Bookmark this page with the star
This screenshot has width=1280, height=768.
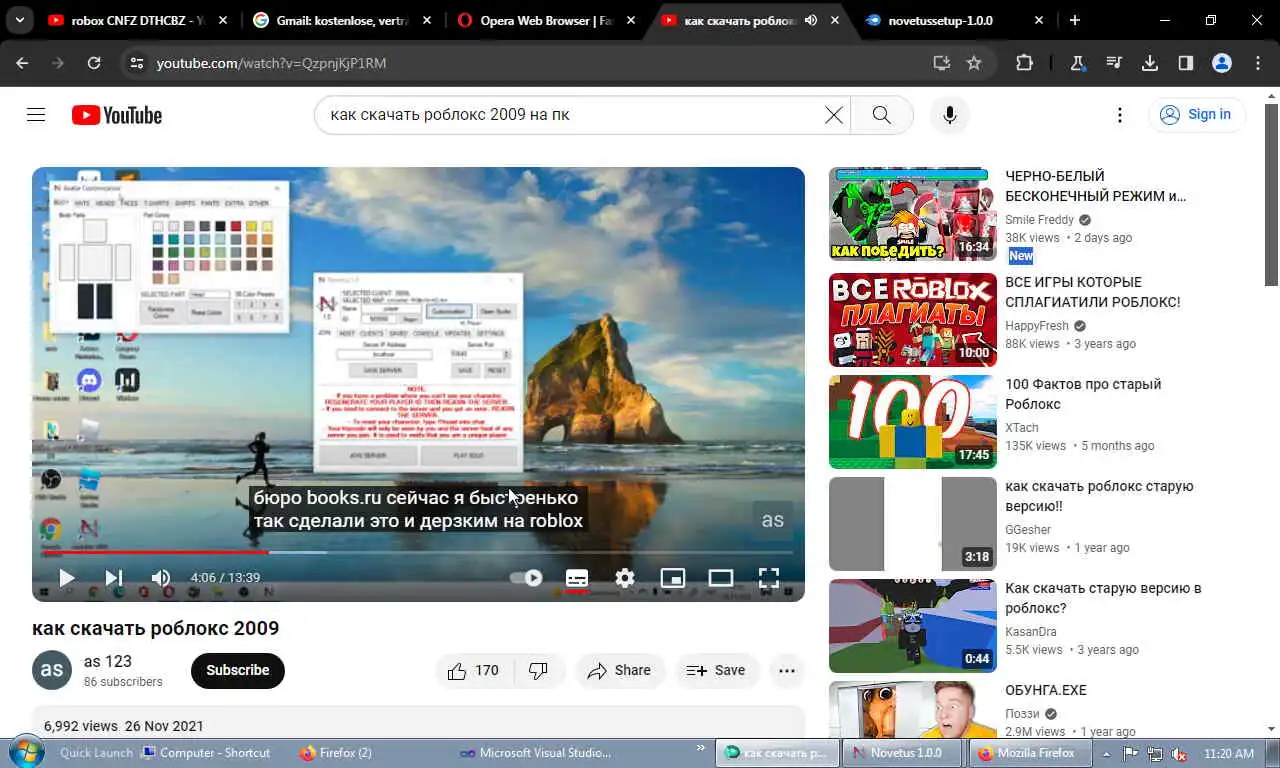[x=974, y=63]
